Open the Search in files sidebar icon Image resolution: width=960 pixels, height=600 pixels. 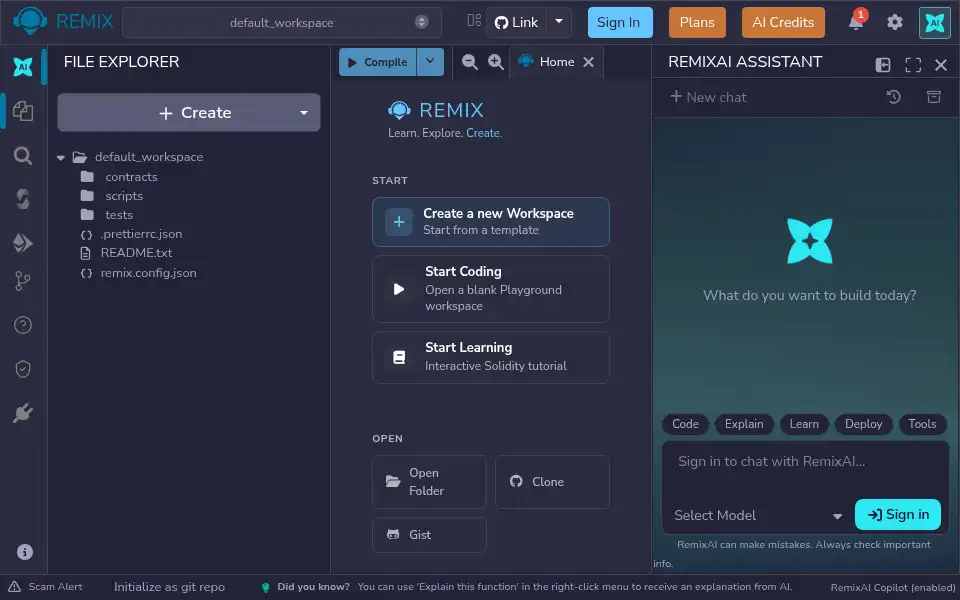pos(23,156)
